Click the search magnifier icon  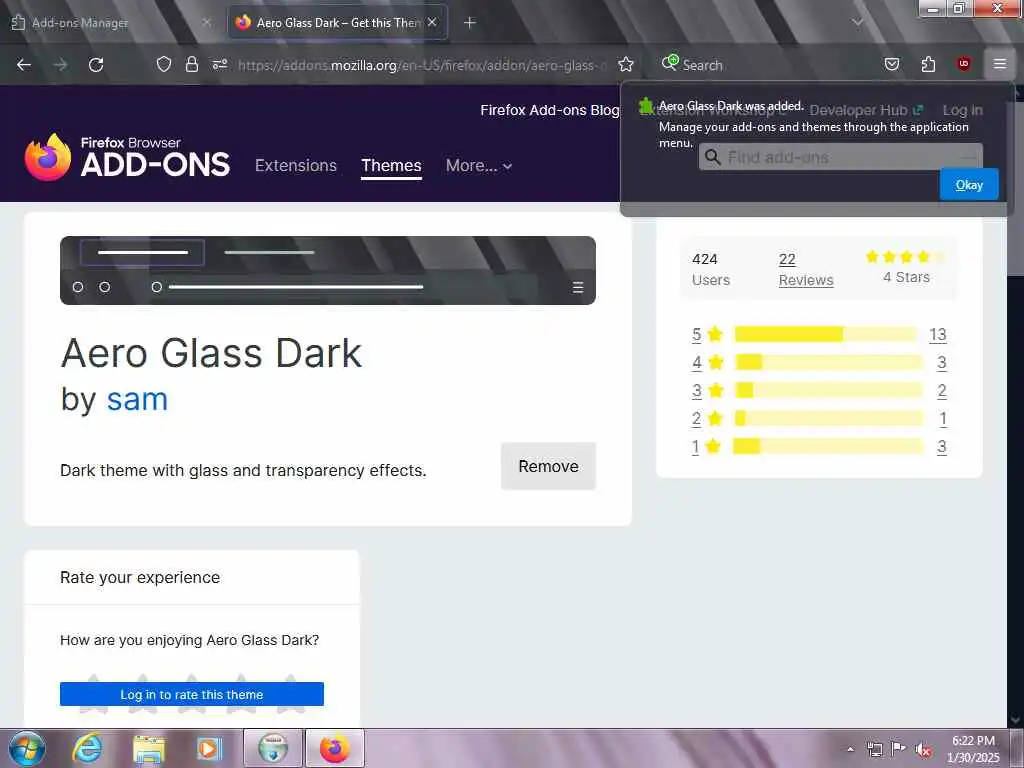click(x=670, y=63)
